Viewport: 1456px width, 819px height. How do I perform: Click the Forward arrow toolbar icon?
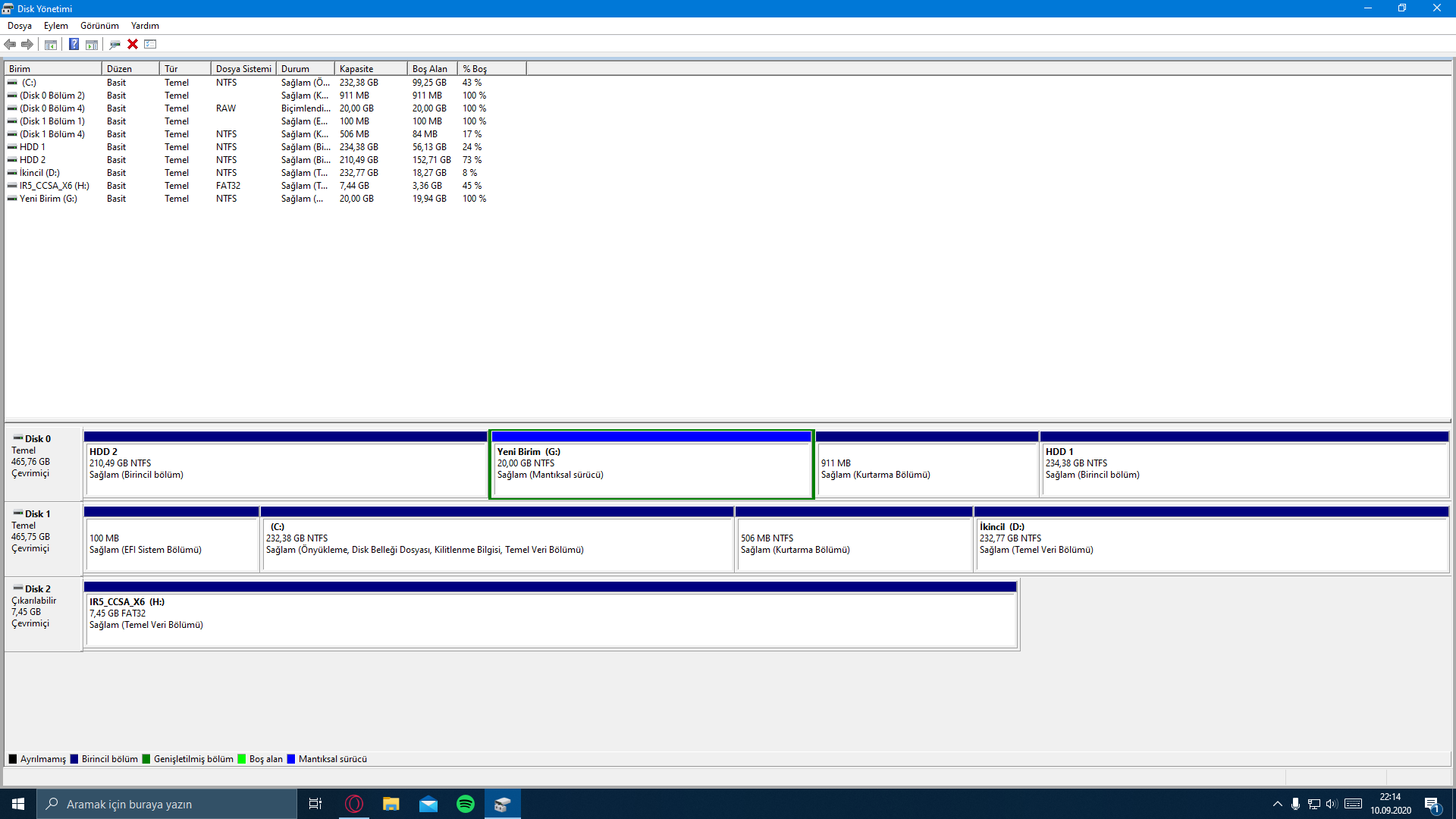[x=27, y=44]
